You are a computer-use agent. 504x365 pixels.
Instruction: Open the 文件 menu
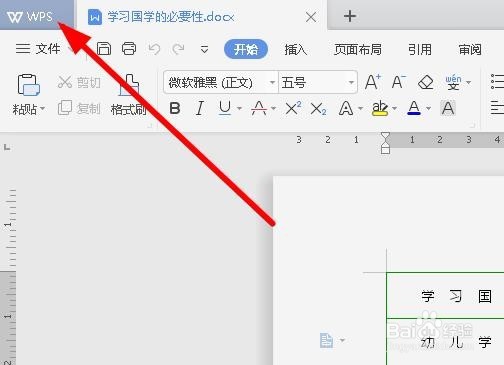[38, 49]
